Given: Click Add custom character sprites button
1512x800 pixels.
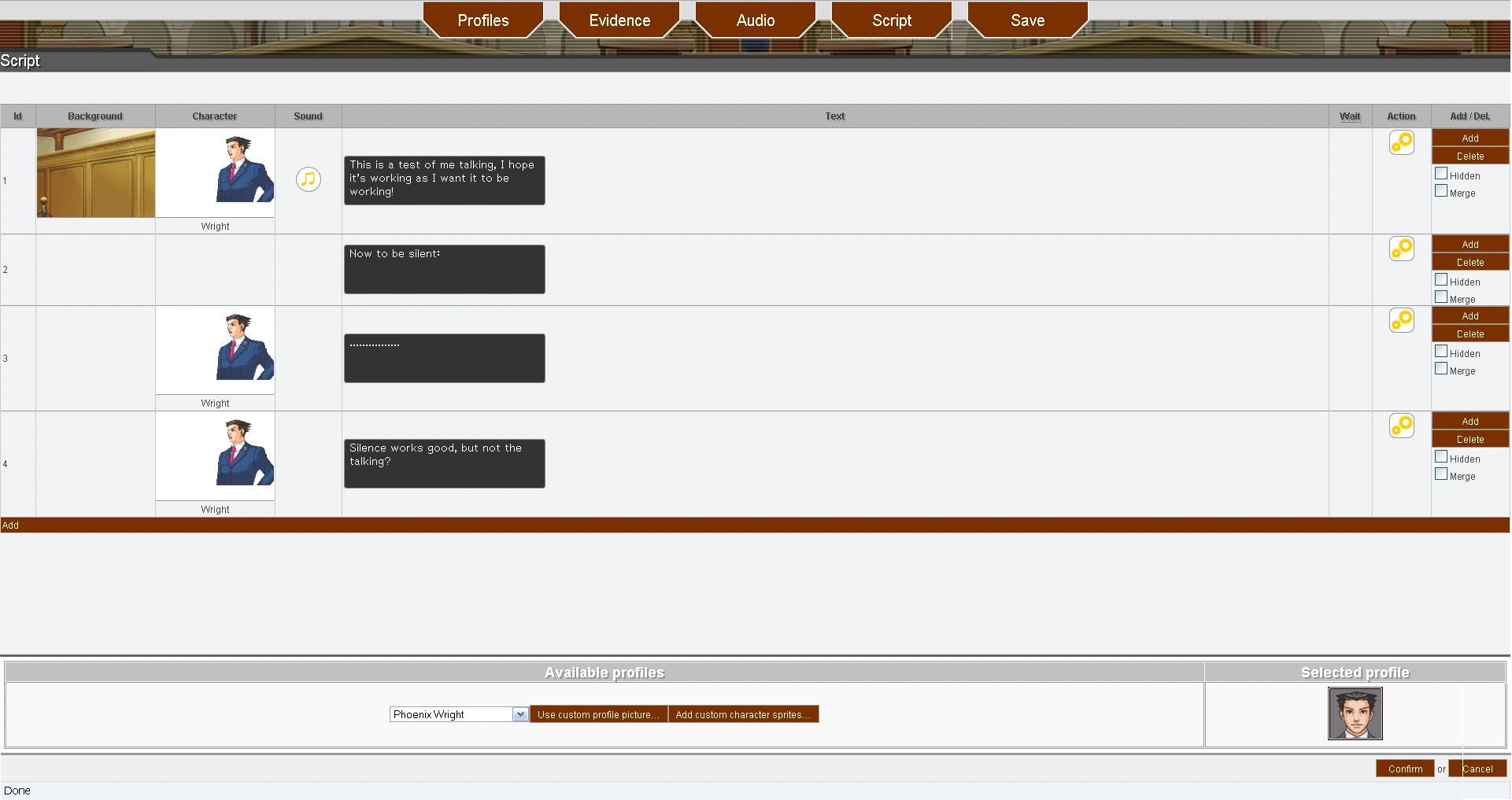Looking at the screenshot, I should (x=743, y=714).
